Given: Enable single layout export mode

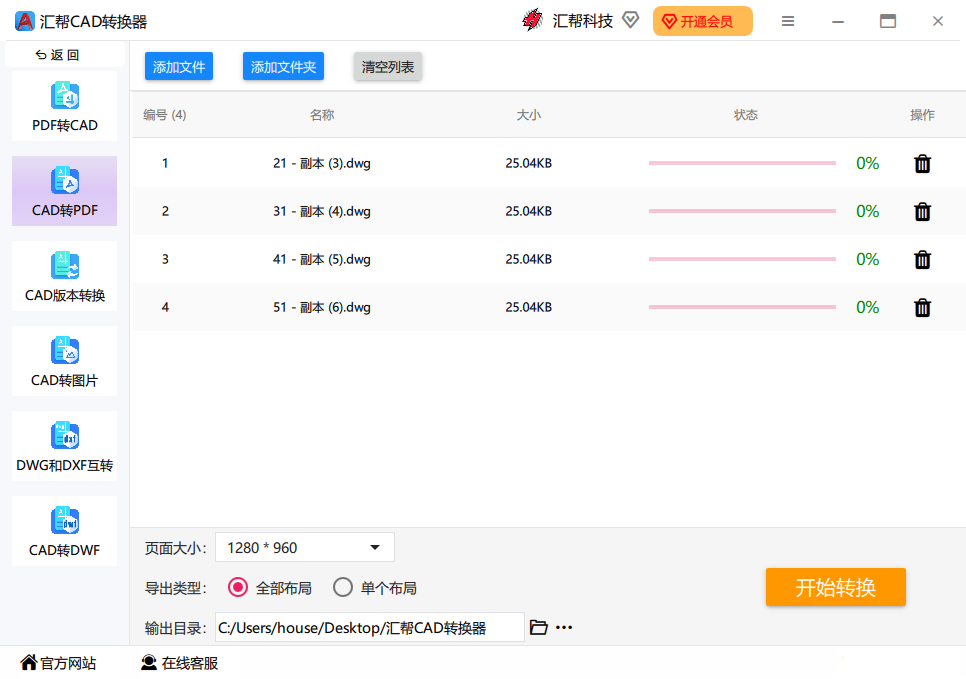Looking at the screenshot, I should coord(343,588).
